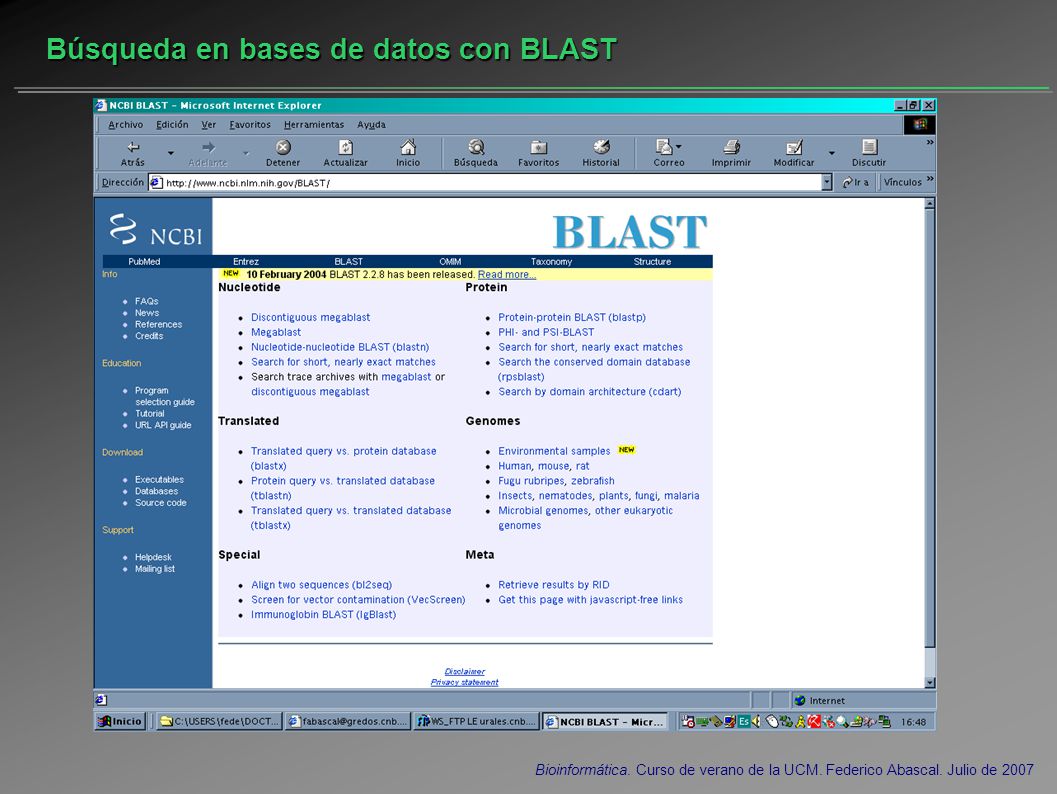Screen dimensions: 1057x794
Task: Open Environmental samples genomes link
Action: 554,451
